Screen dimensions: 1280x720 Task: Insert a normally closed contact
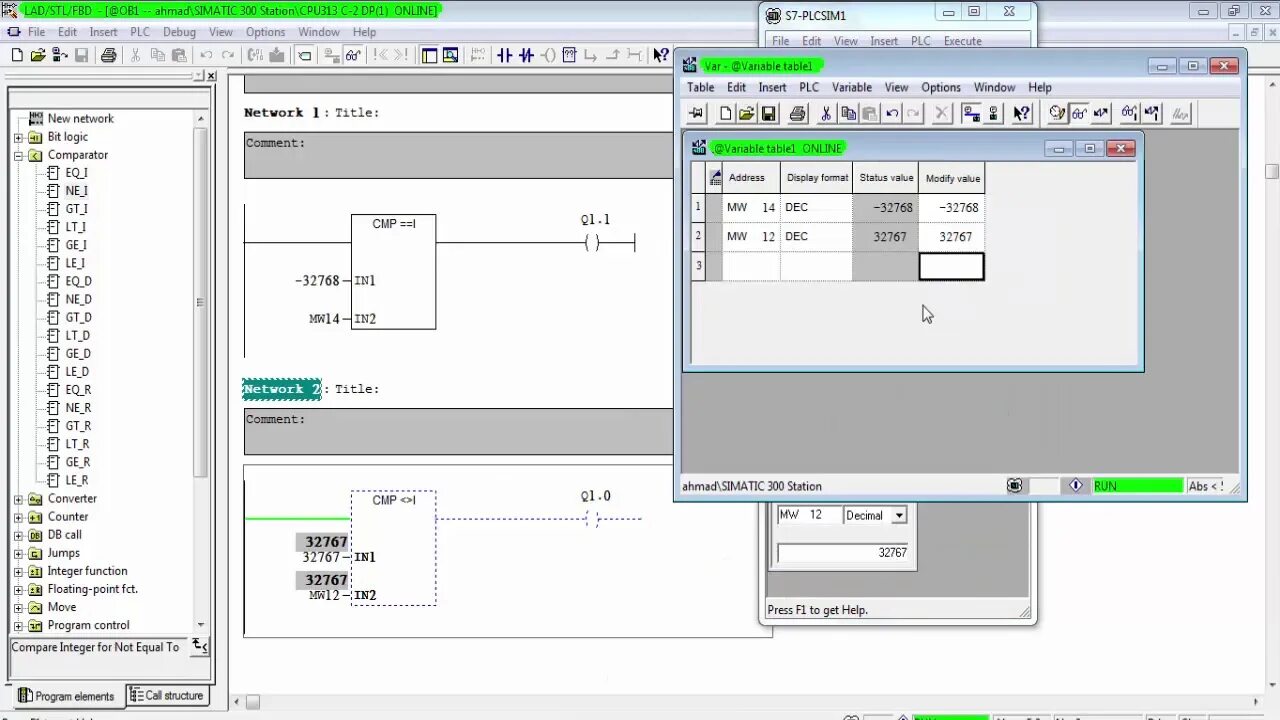526,55
